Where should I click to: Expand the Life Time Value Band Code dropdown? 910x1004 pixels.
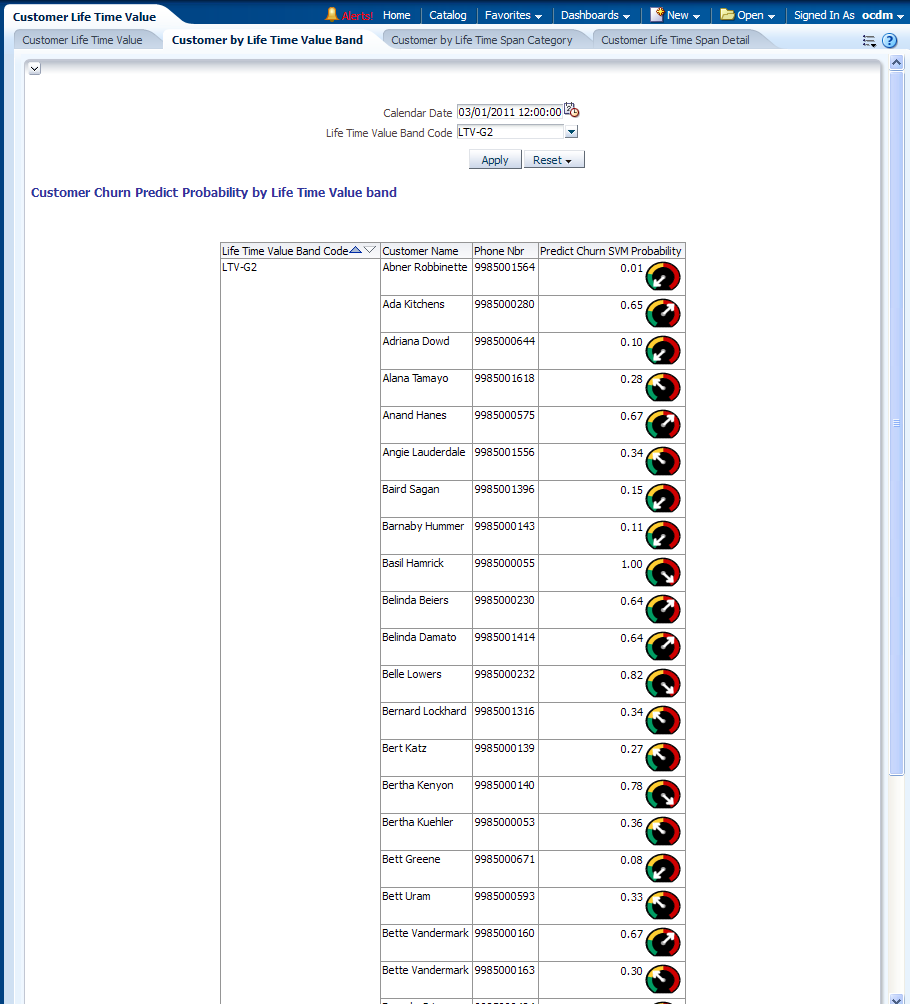[x=571, y=132]
